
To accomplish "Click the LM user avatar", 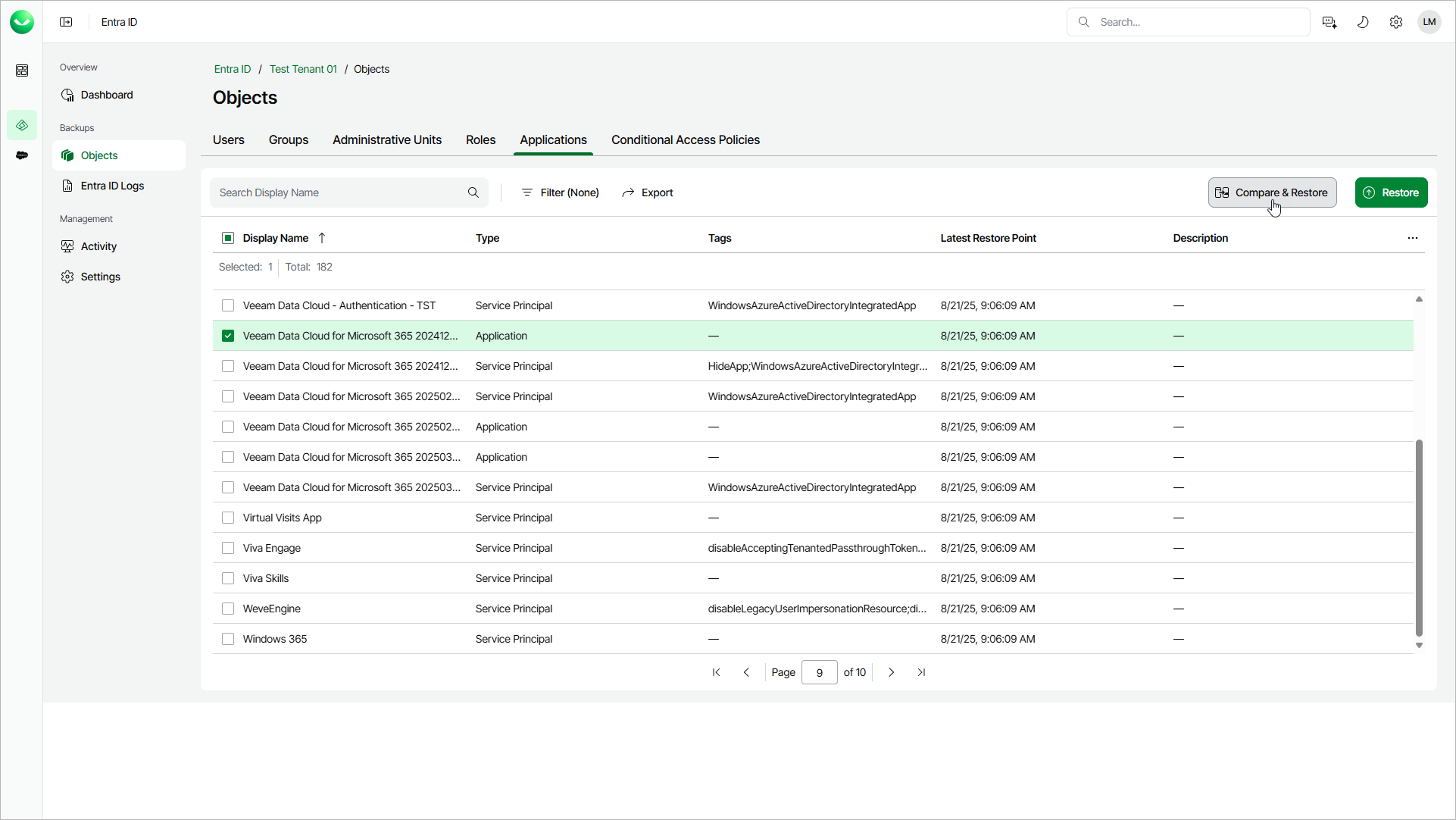I will point(1429,22).
